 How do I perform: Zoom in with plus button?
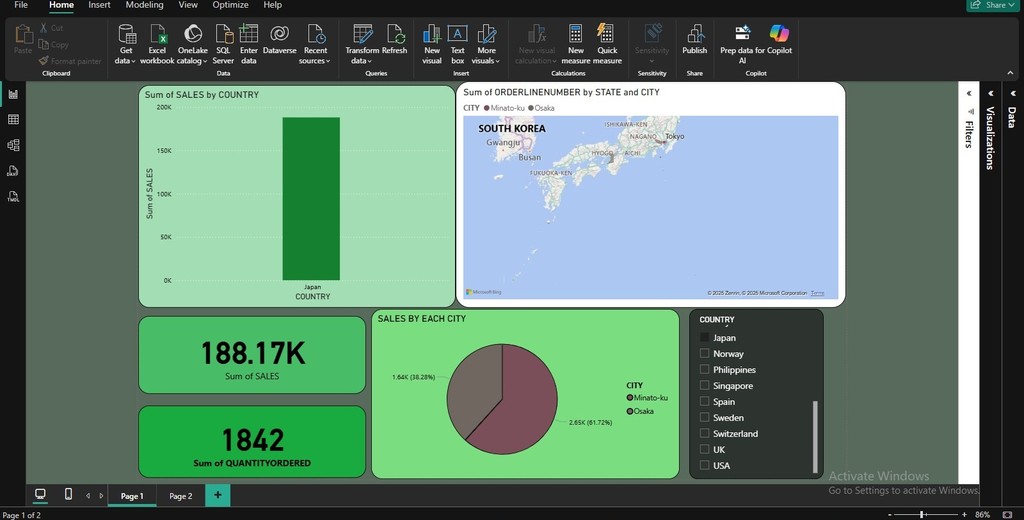[964, 515]
